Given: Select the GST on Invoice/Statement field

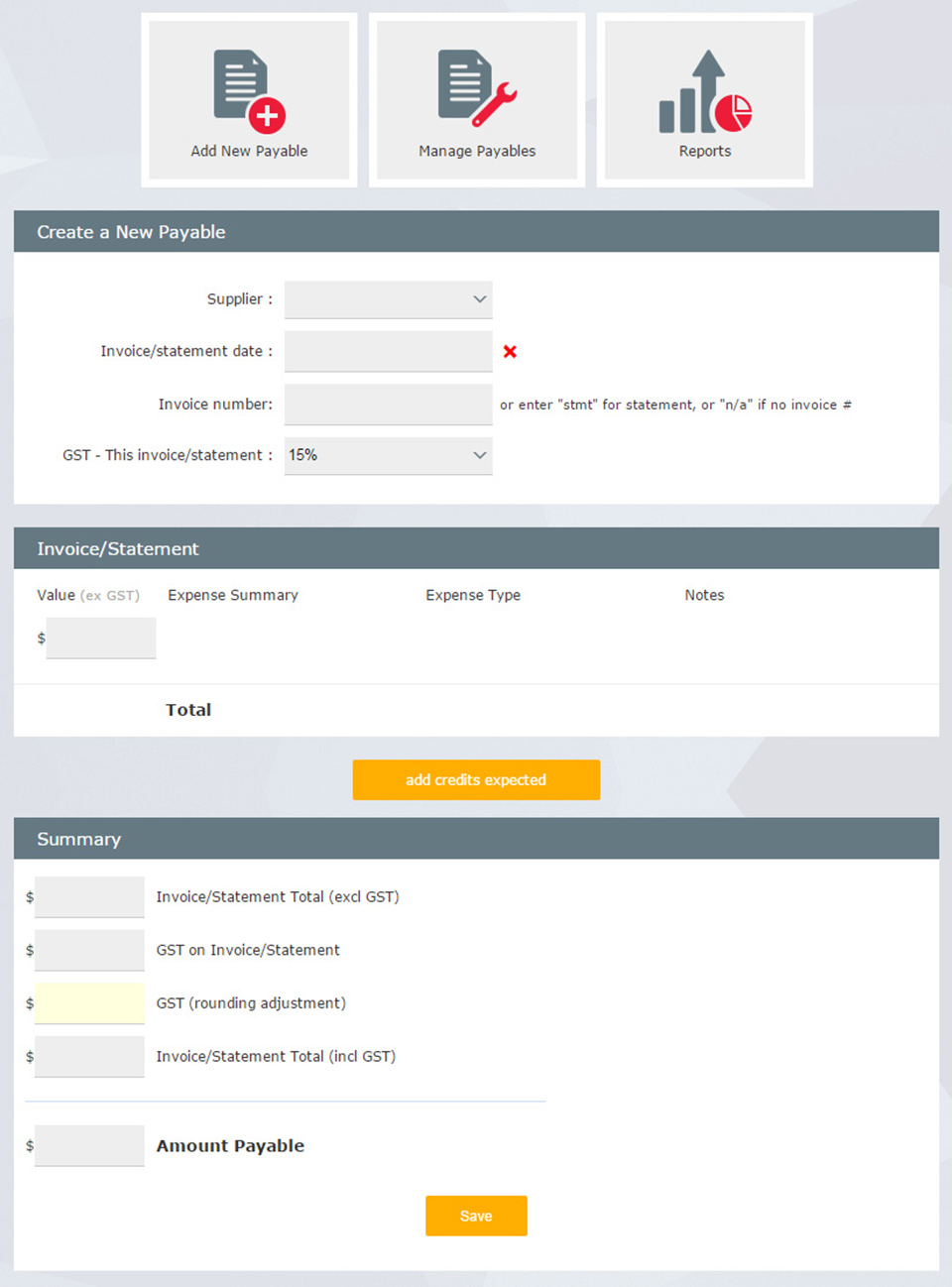Looking at the screenshot, I should click(89, 951).
